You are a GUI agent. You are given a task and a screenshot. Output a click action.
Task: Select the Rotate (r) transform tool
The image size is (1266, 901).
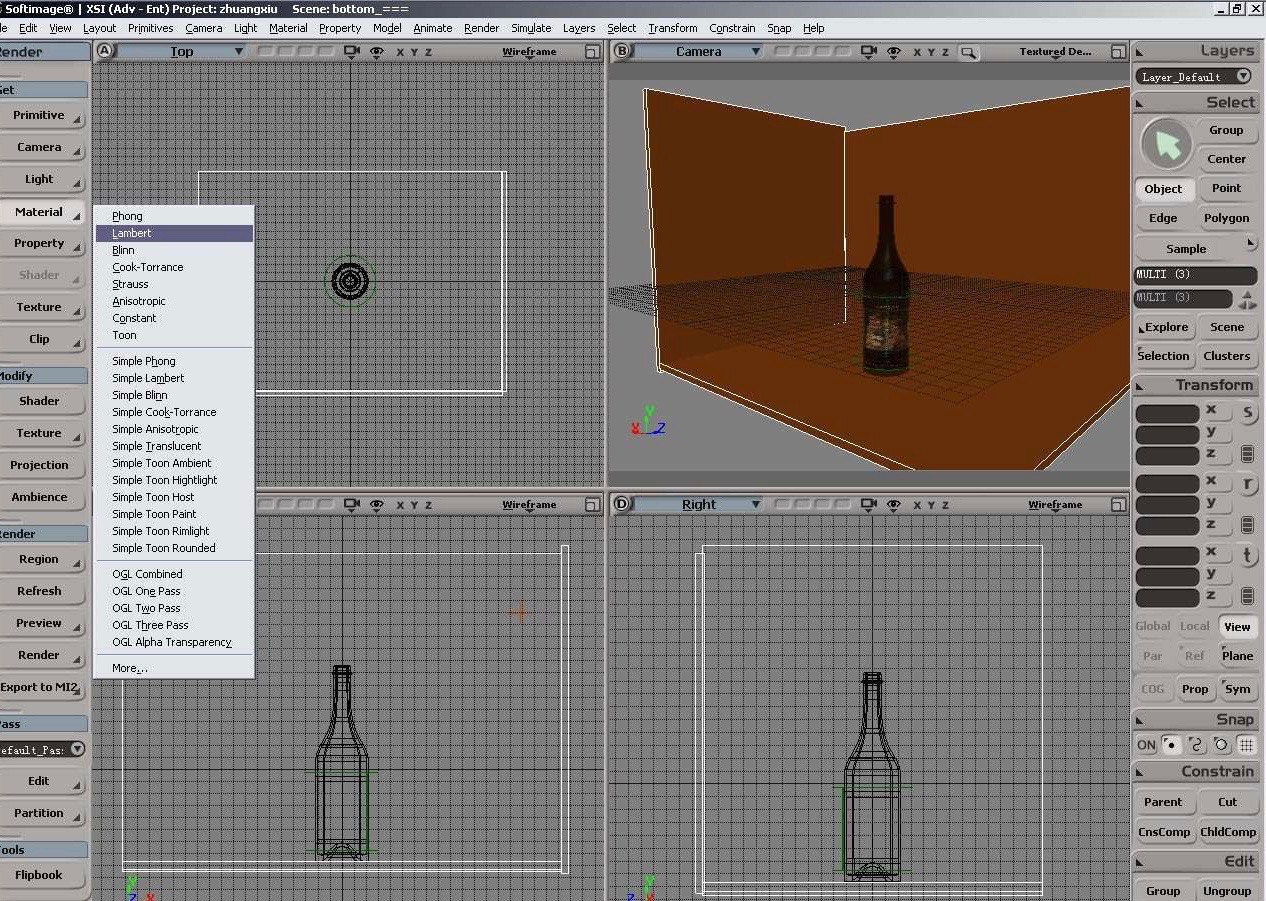[x=1248, y=485]
